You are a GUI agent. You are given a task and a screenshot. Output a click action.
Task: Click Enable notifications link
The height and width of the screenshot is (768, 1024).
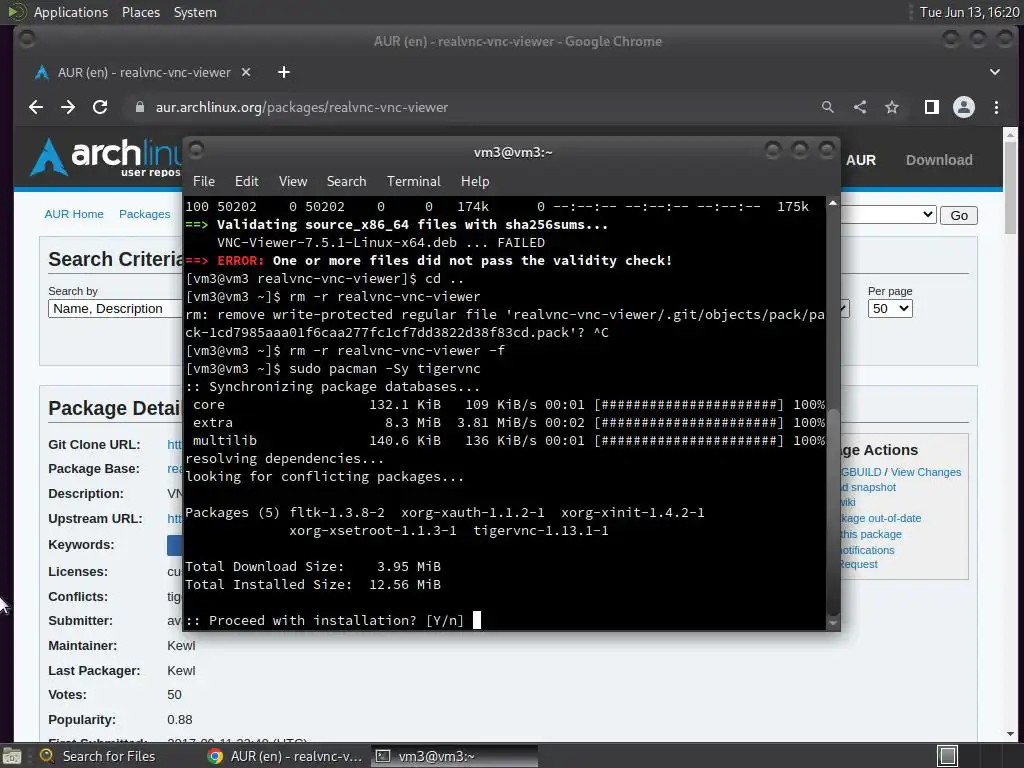[x=867, y=550]
